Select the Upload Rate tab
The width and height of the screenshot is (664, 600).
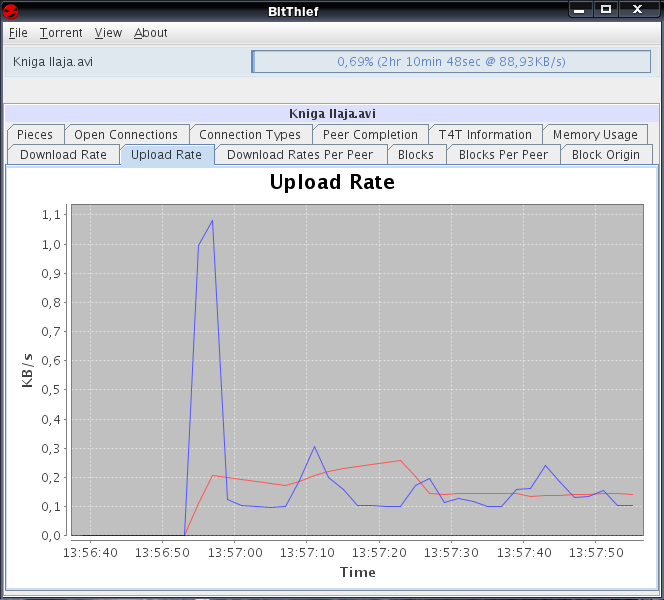(166, 155)
